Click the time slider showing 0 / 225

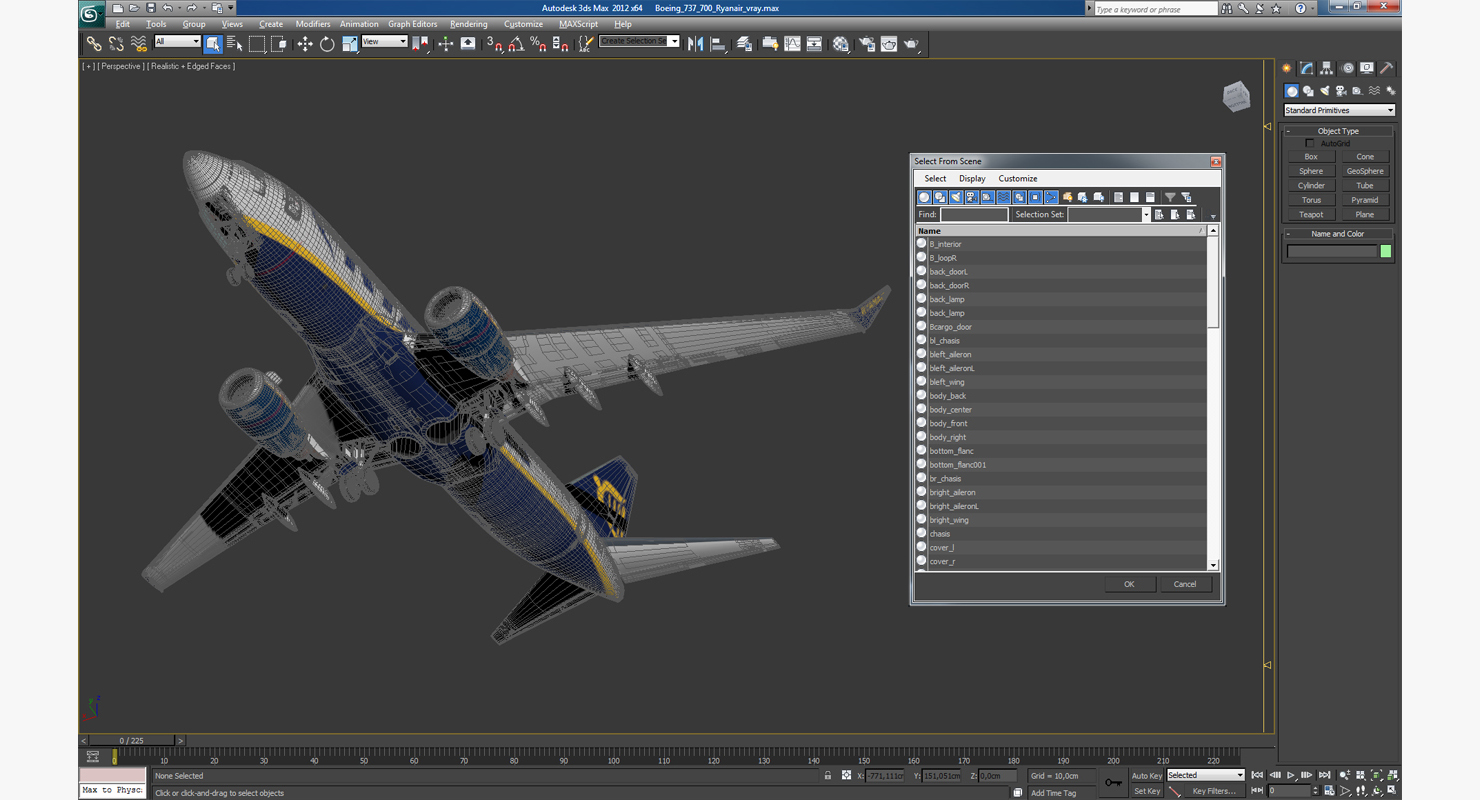pyautogui.click(x=132, y=741)
